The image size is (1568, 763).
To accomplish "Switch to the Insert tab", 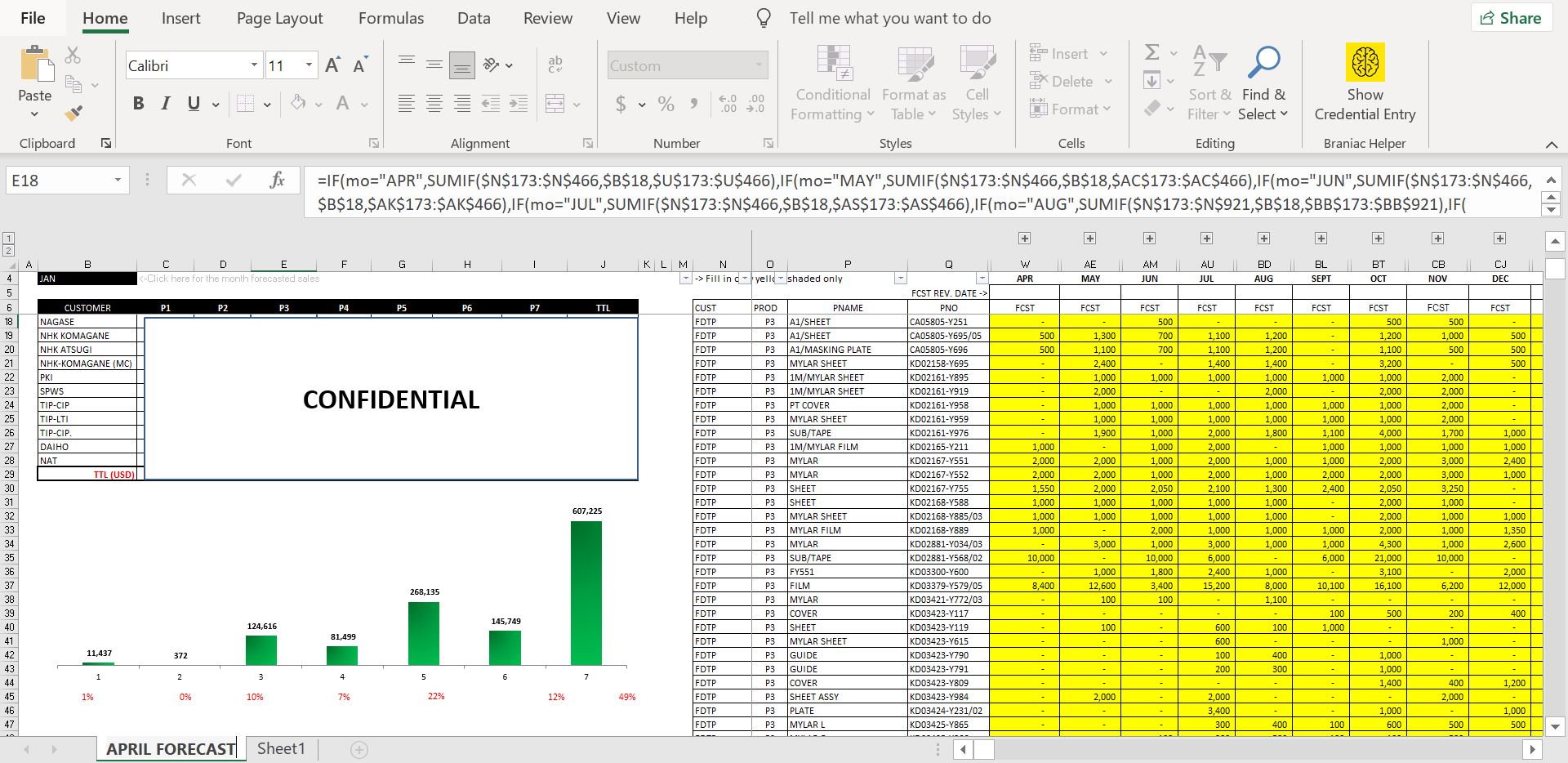I will click(x=180, y=18).
